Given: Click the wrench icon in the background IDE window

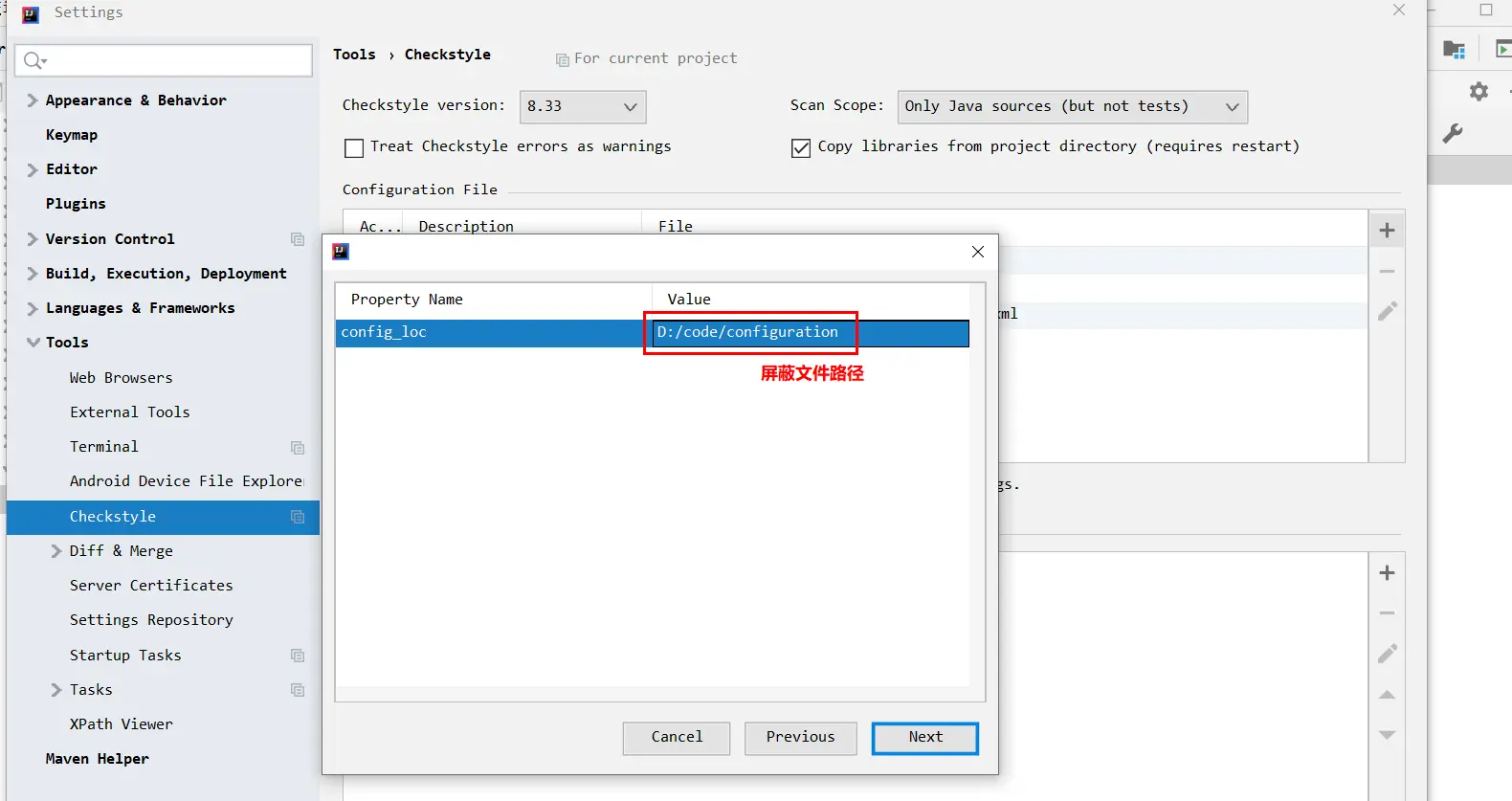Looking at the screenshot, I should tap(1453, 133).
